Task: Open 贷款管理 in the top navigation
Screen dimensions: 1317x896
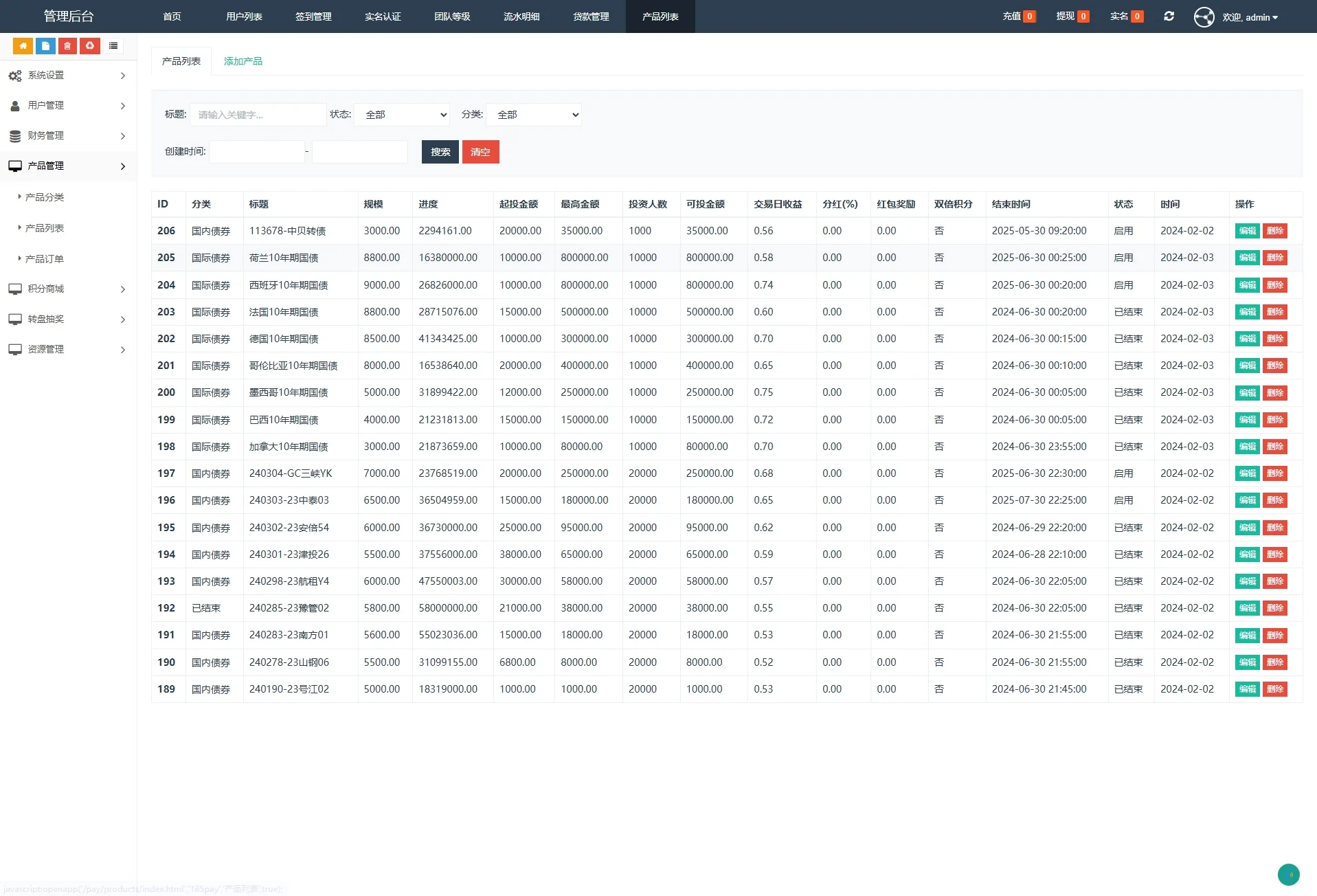Action: pyautogui.click(x=591, y=16)
